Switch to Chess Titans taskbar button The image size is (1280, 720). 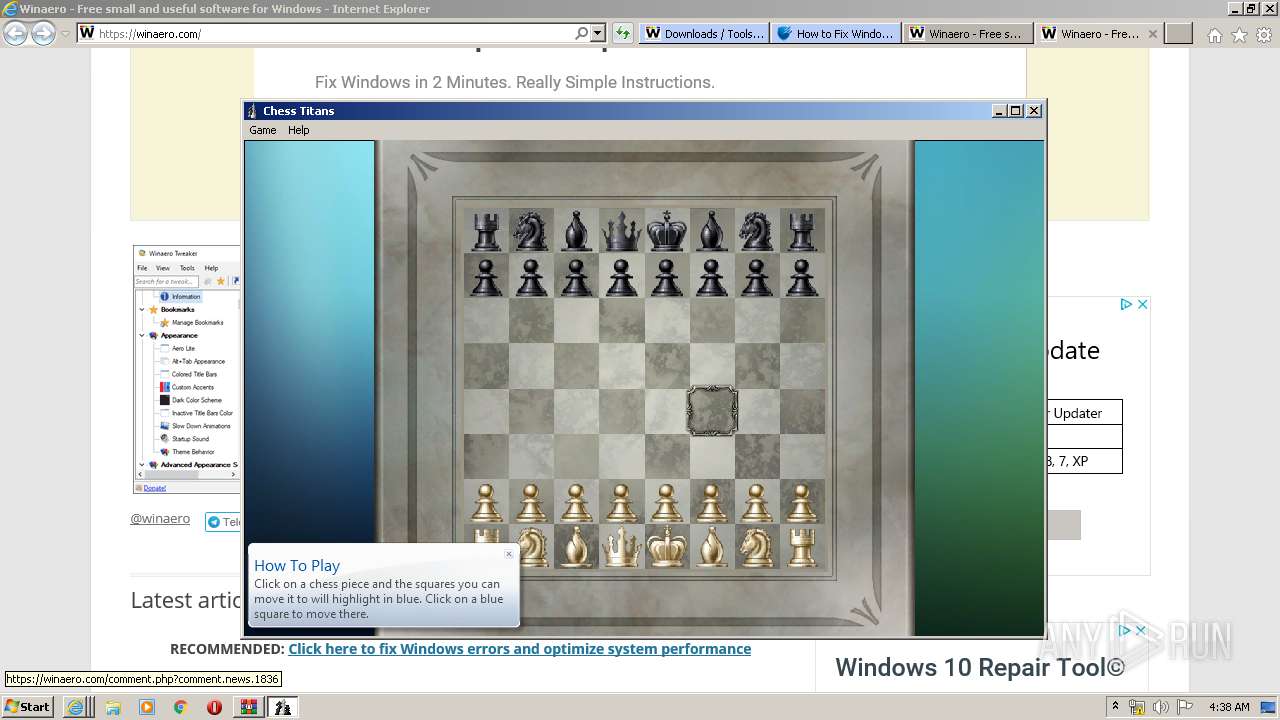(283, 707)
